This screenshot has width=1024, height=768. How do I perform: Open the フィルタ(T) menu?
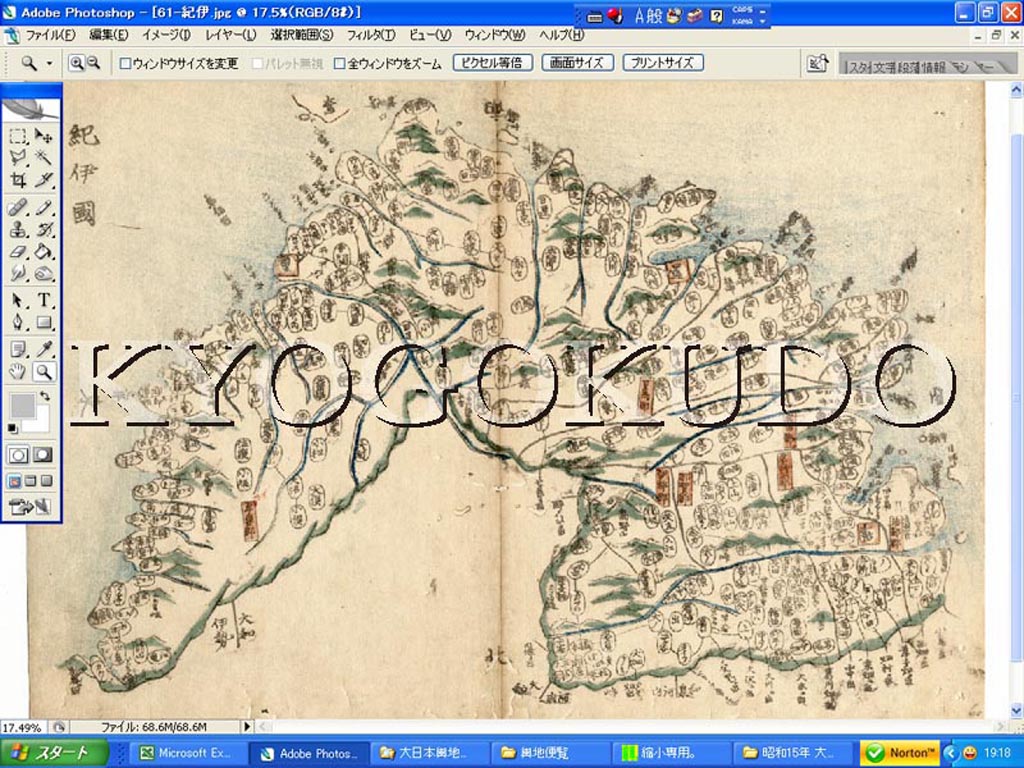tap(370, 35)
